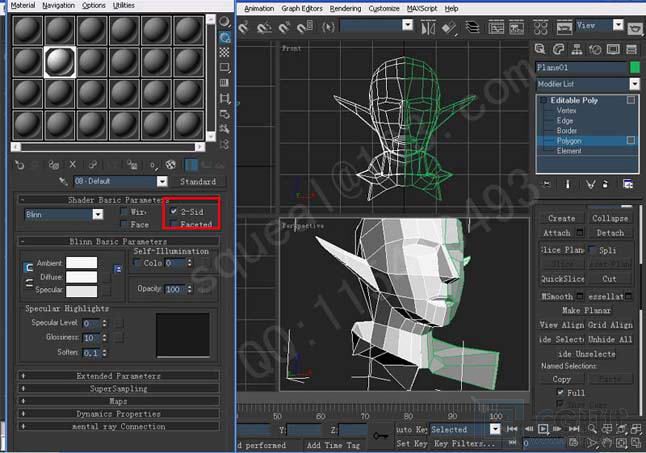Switch to the Display panel icon

(x=613, y=49)
